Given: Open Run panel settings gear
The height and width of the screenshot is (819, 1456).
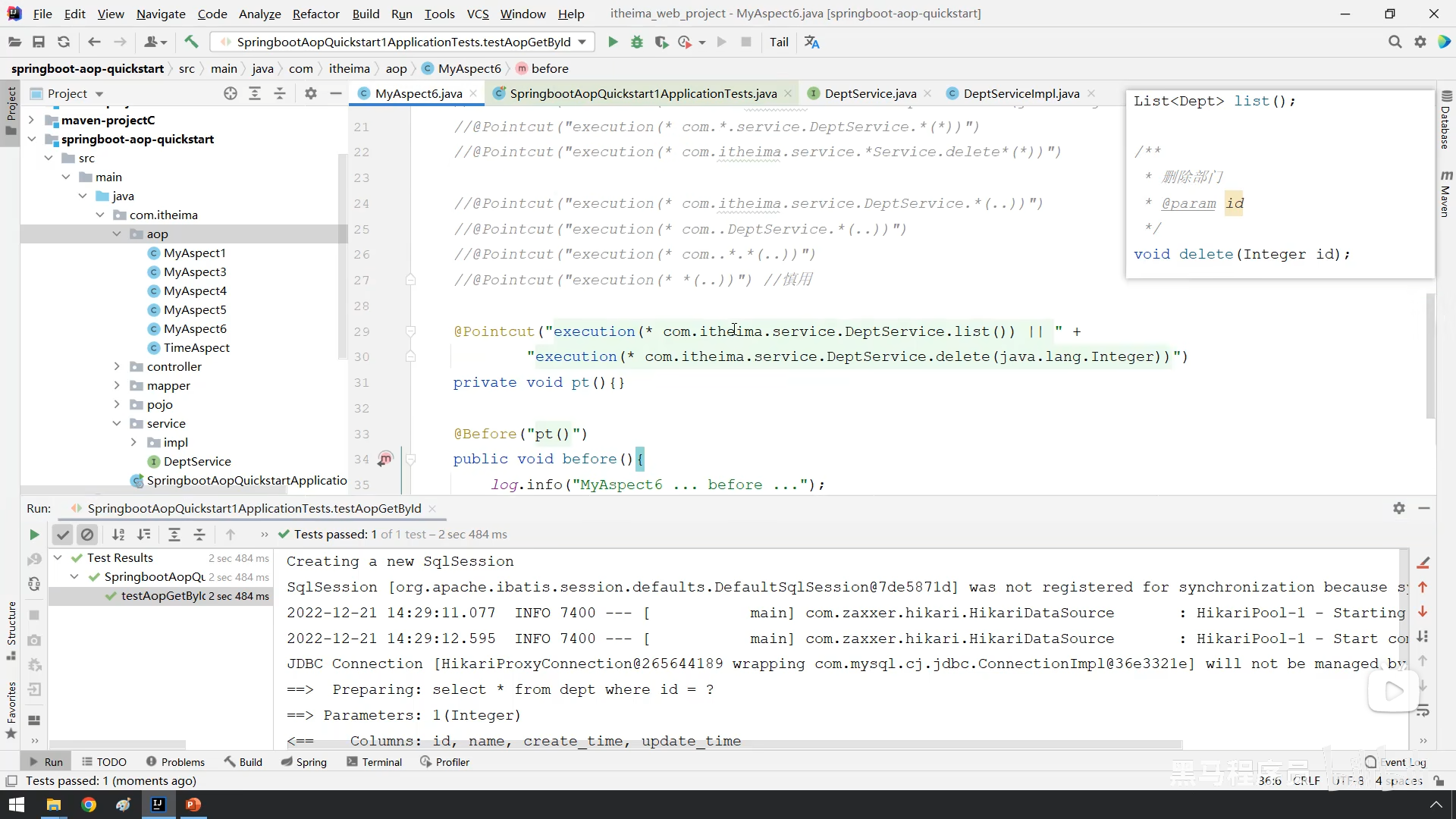Looking at the screenshot, I should 1399,508.
